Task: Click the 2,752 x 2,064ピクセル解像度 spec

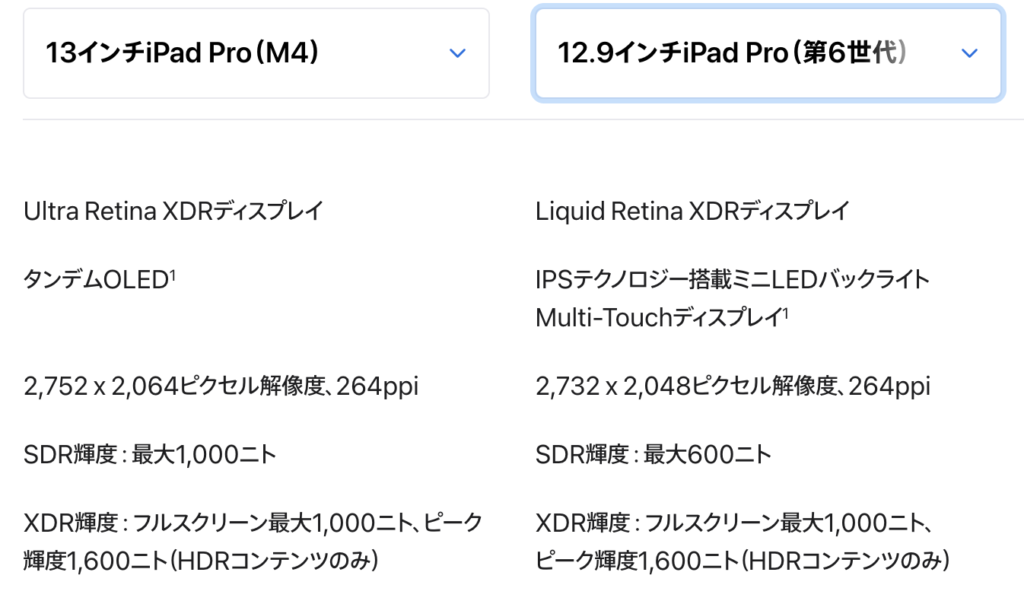Action: [220, 386]
